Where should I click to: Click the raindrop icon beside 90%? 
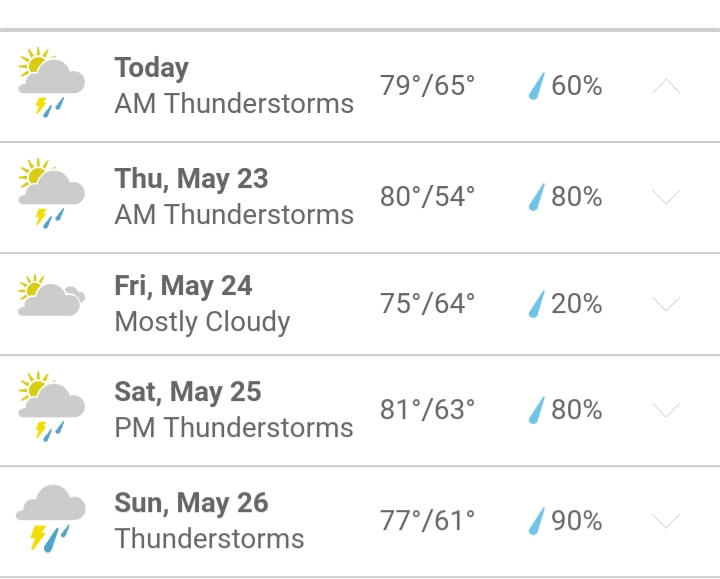pos(536,521)
